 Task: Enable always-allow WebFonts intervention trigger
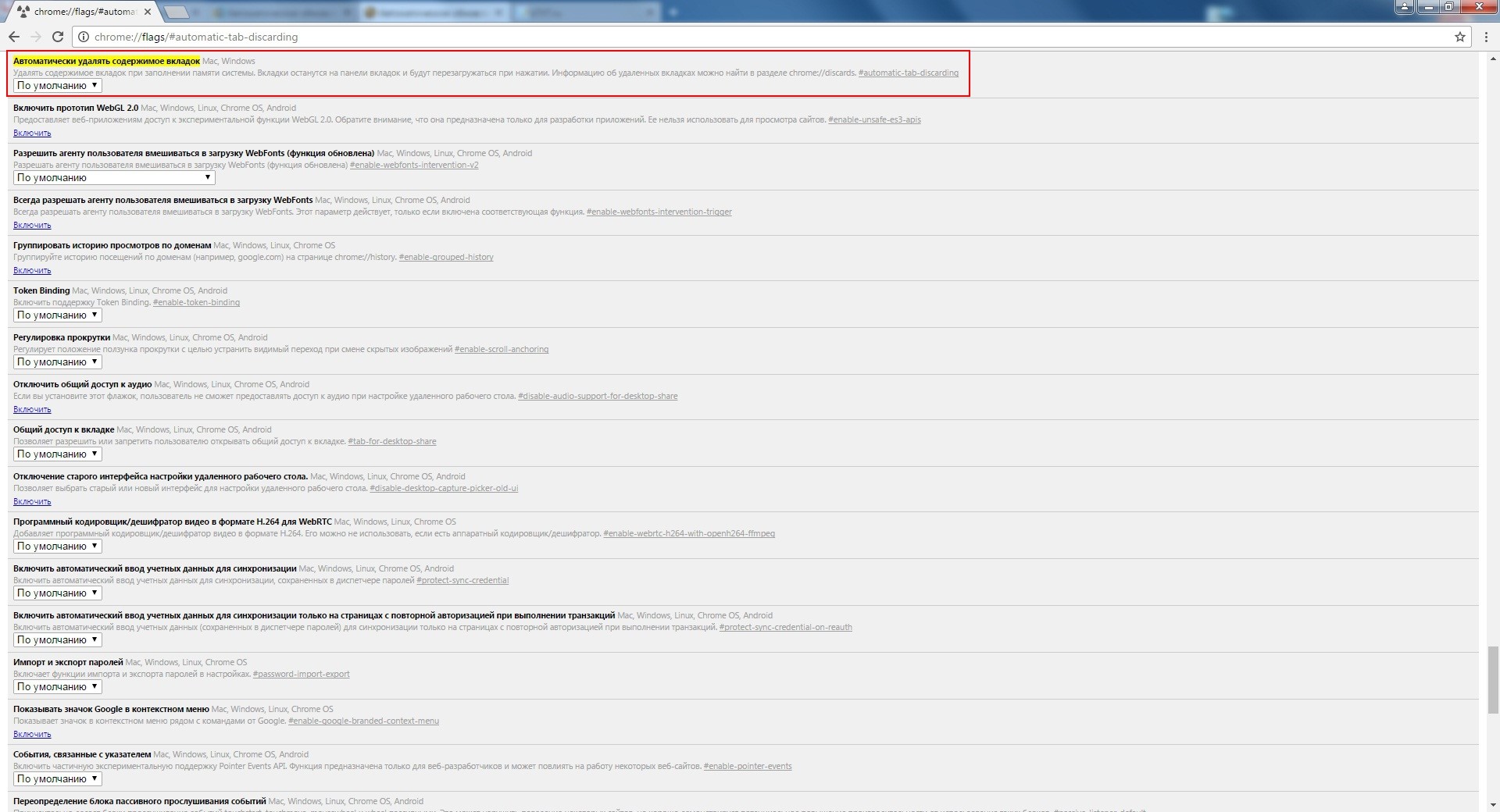32,226
